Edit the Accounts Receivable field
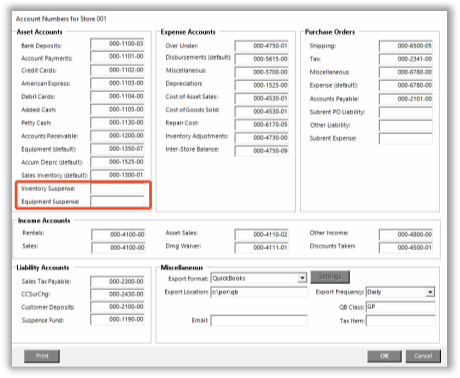The image size is (460, 378). click(117, 136)
